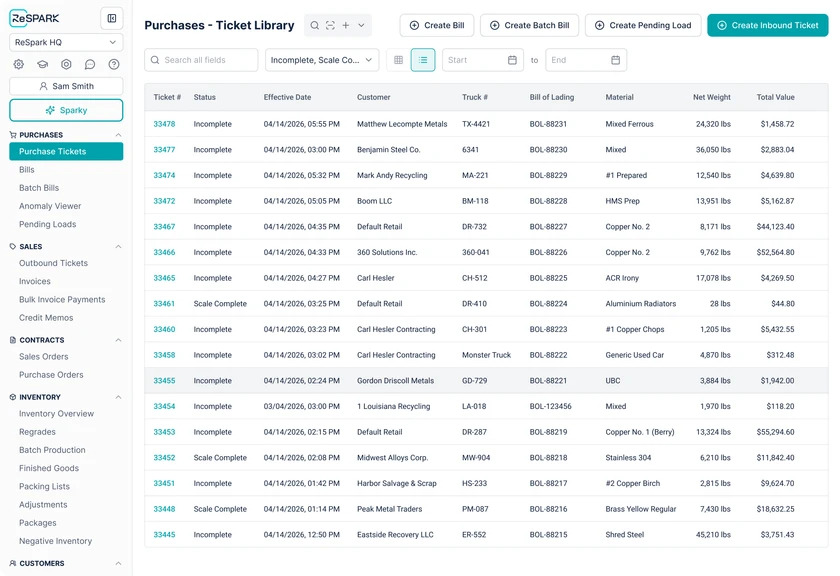Click the hexagon target icon in sidebar

pos(66,64)
